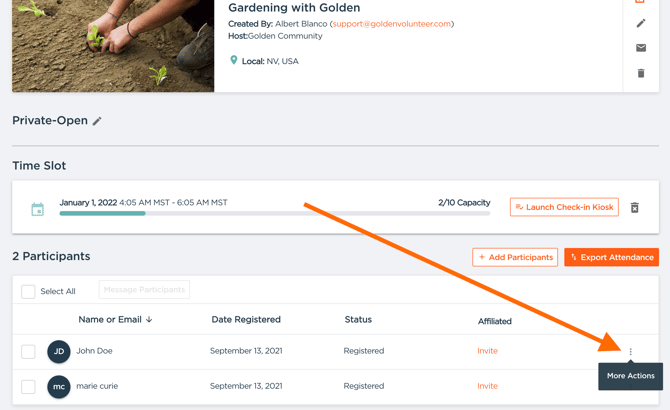Click the Date Registered column header
Screen dimensions: 670x410
pos(246,320)
